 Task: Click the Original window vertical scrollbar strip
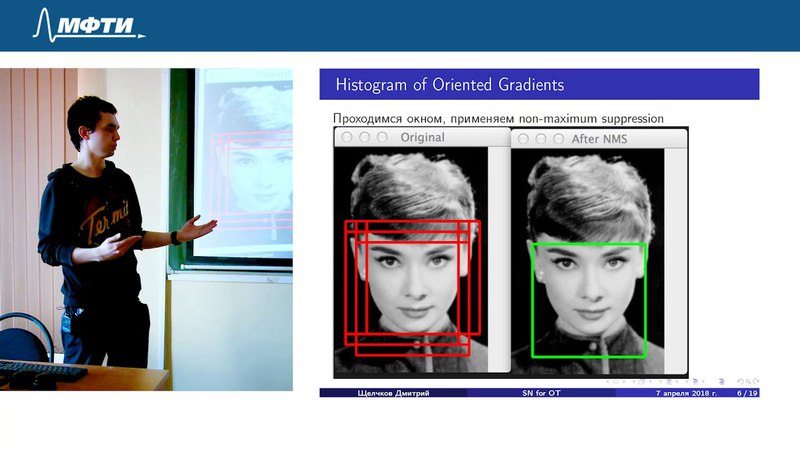[498, 260]
